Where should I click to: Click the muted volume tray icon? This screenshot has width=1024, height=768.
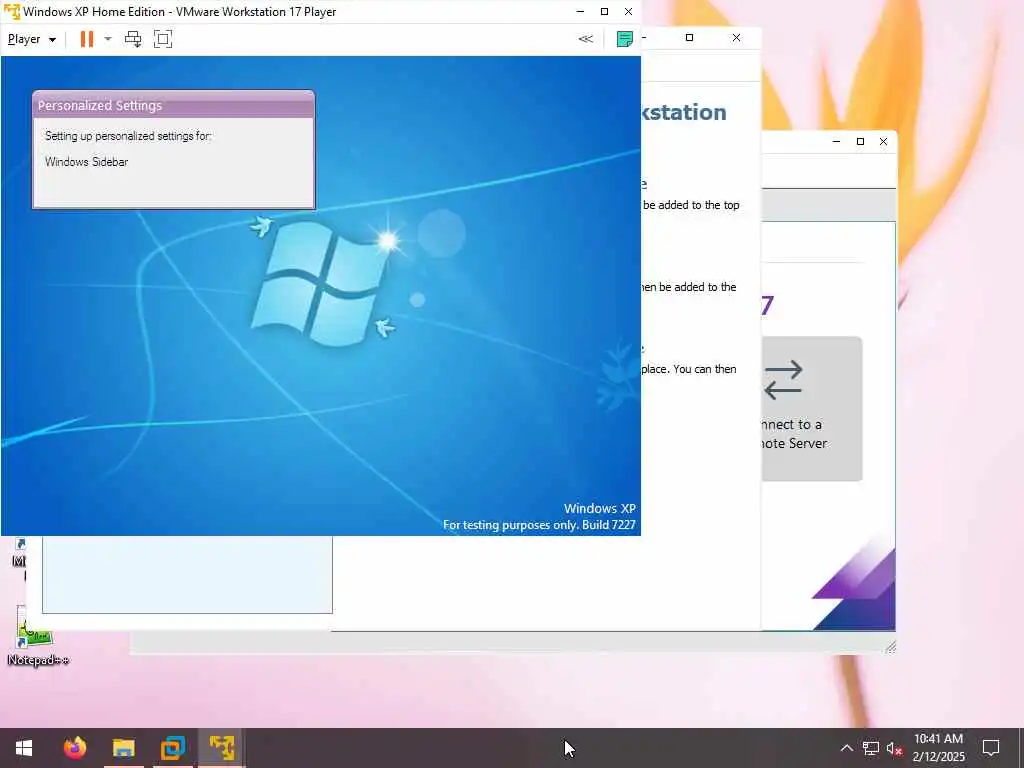[x=894, y=748]
